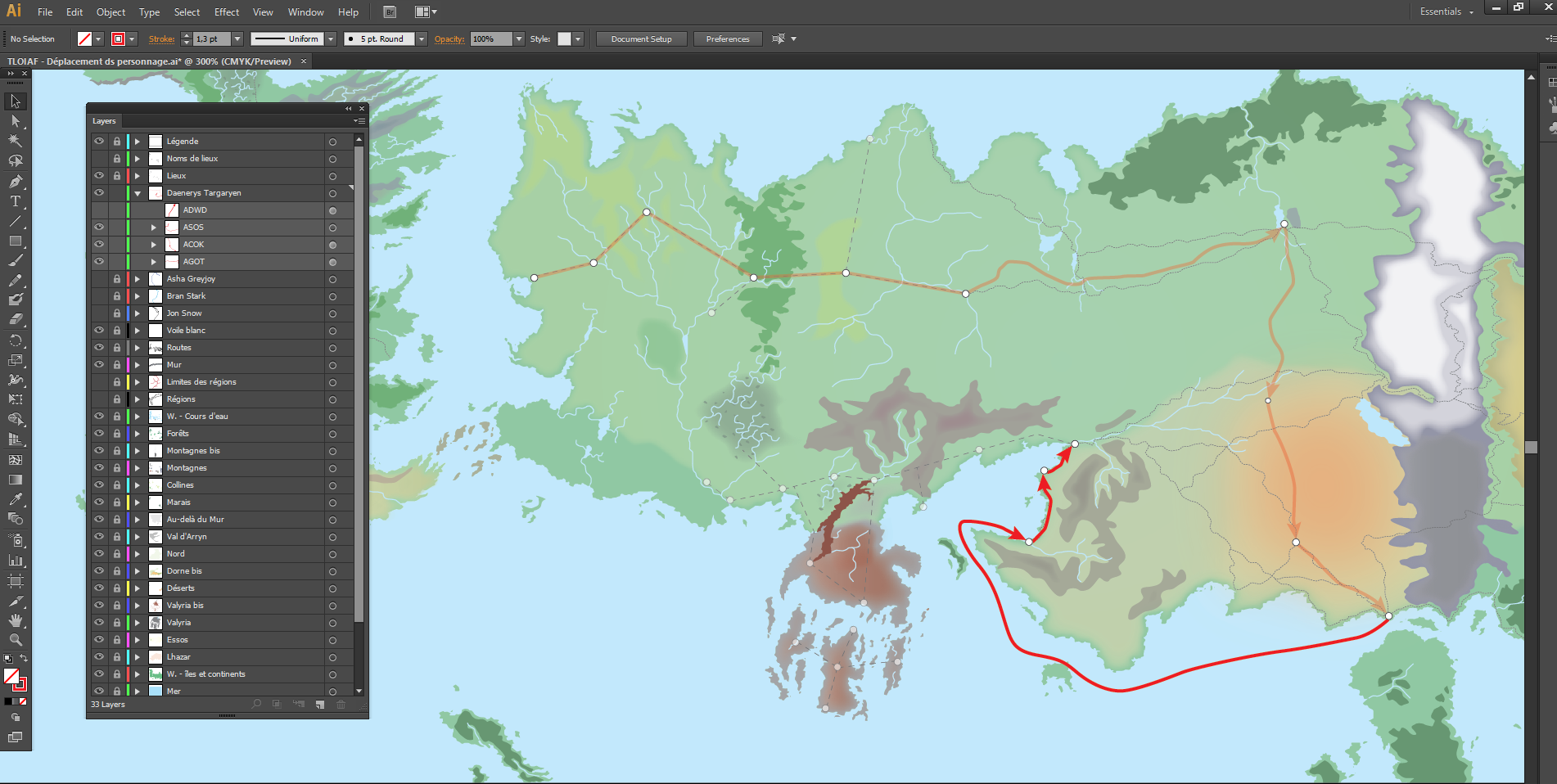
Task: Open the Opacity panel link
Action: click(449, 38)
